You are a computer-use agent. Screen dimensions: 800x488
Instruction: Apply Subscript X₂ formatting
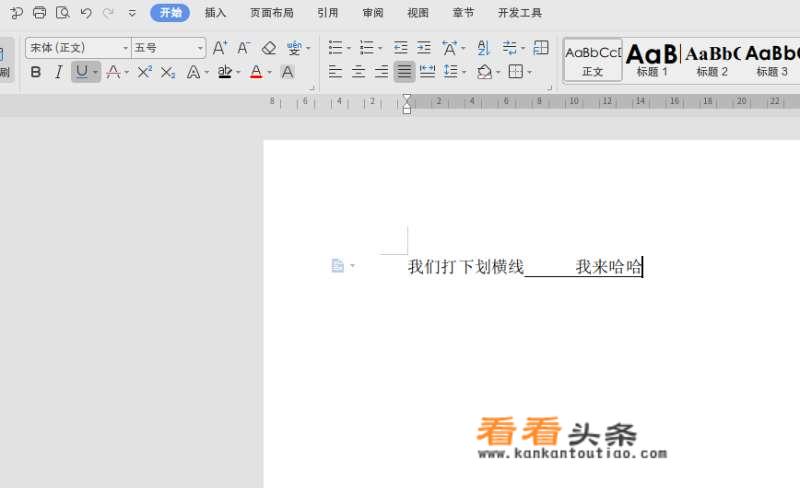coord(168,72)
